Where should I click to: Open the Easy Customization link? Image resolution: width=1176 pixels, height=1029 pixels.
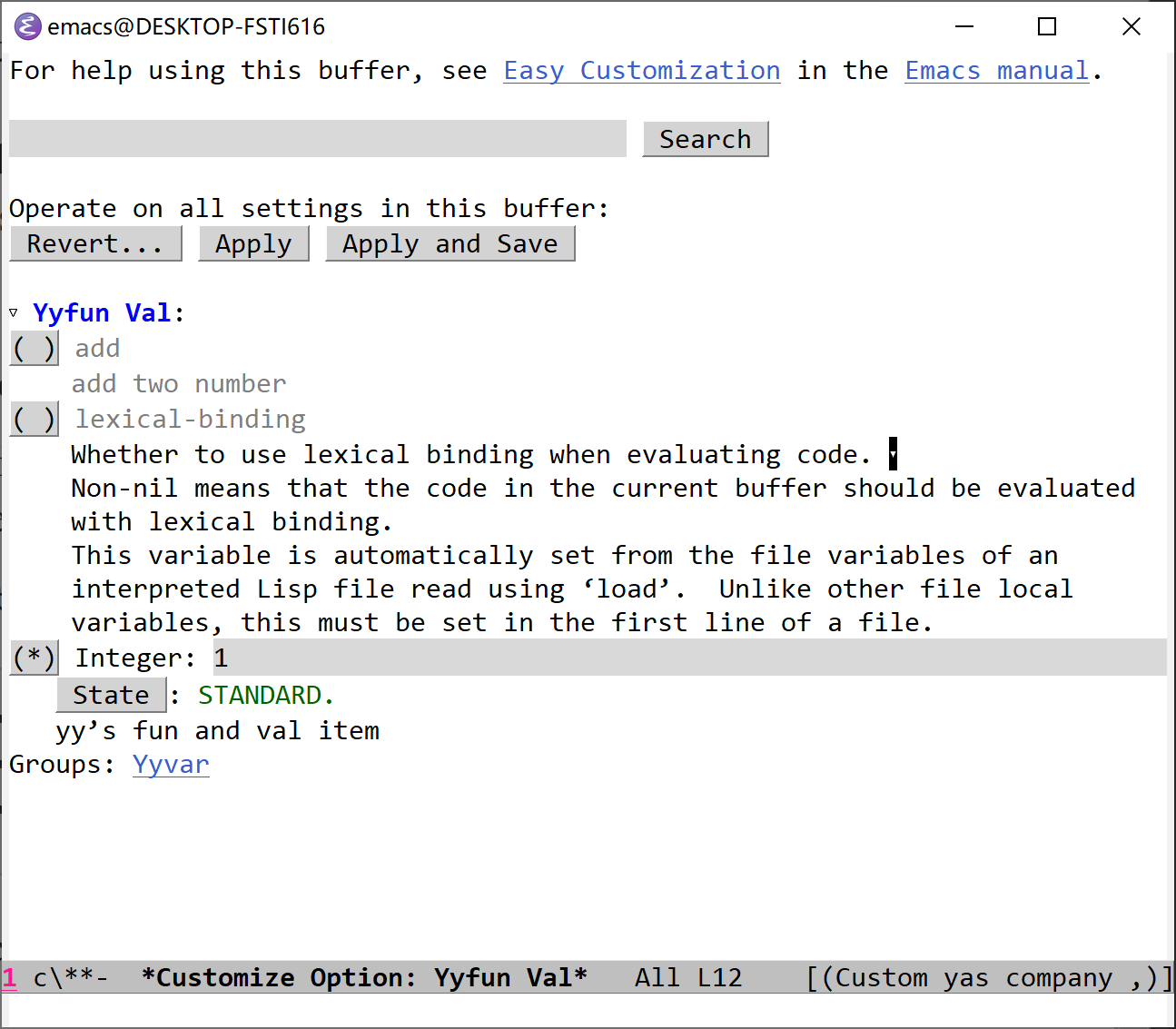641,71
